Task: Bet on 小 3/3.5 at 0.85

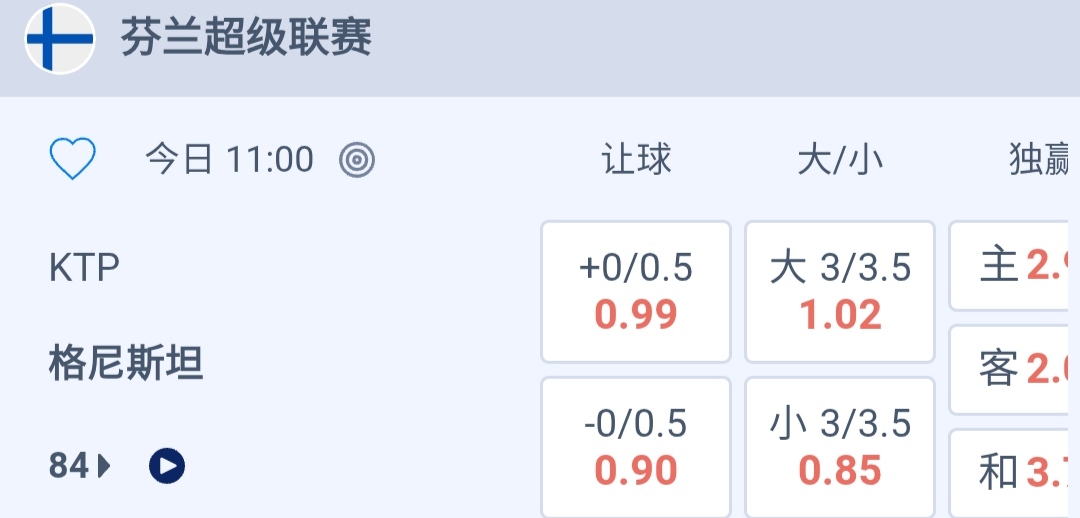Action: pyautogui.click(x=840, y=447)
